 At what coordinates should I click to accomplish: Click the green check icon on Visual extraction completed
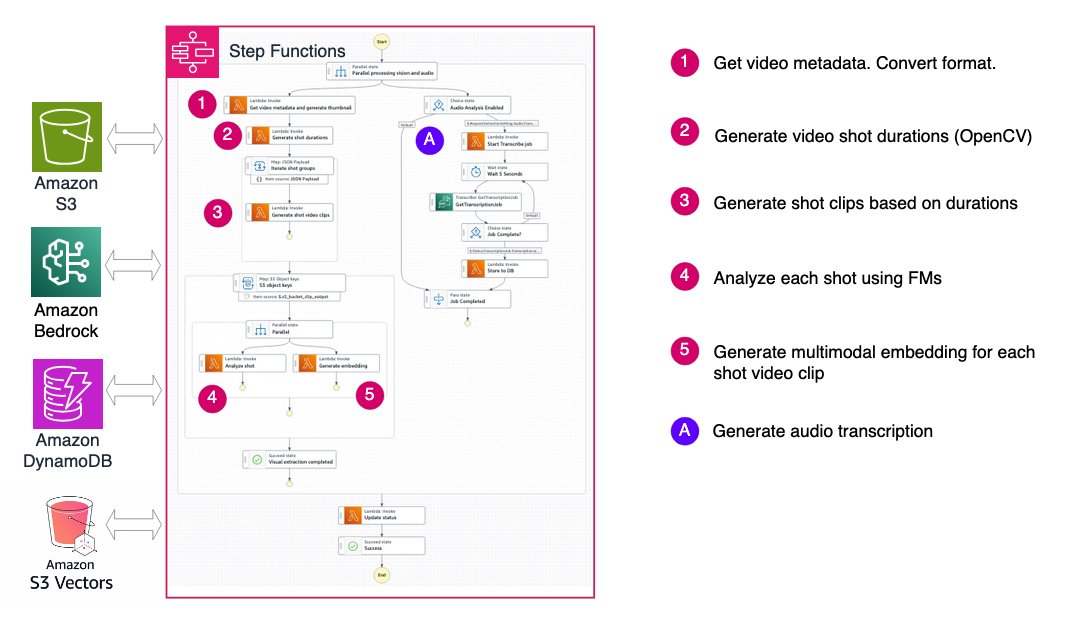coord(256,459)
